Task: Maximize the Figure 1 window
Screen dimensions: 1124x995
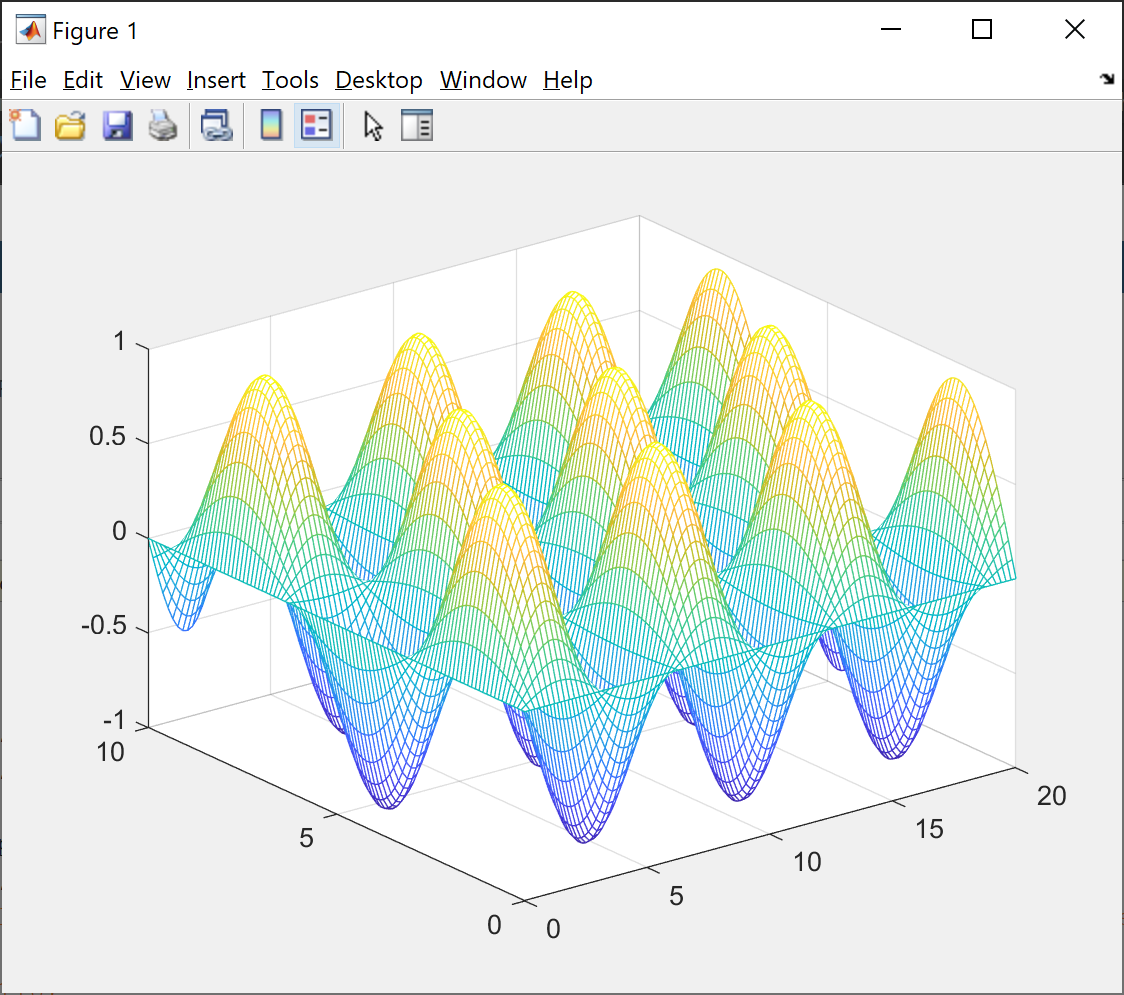Action: (x=982, y=30)
